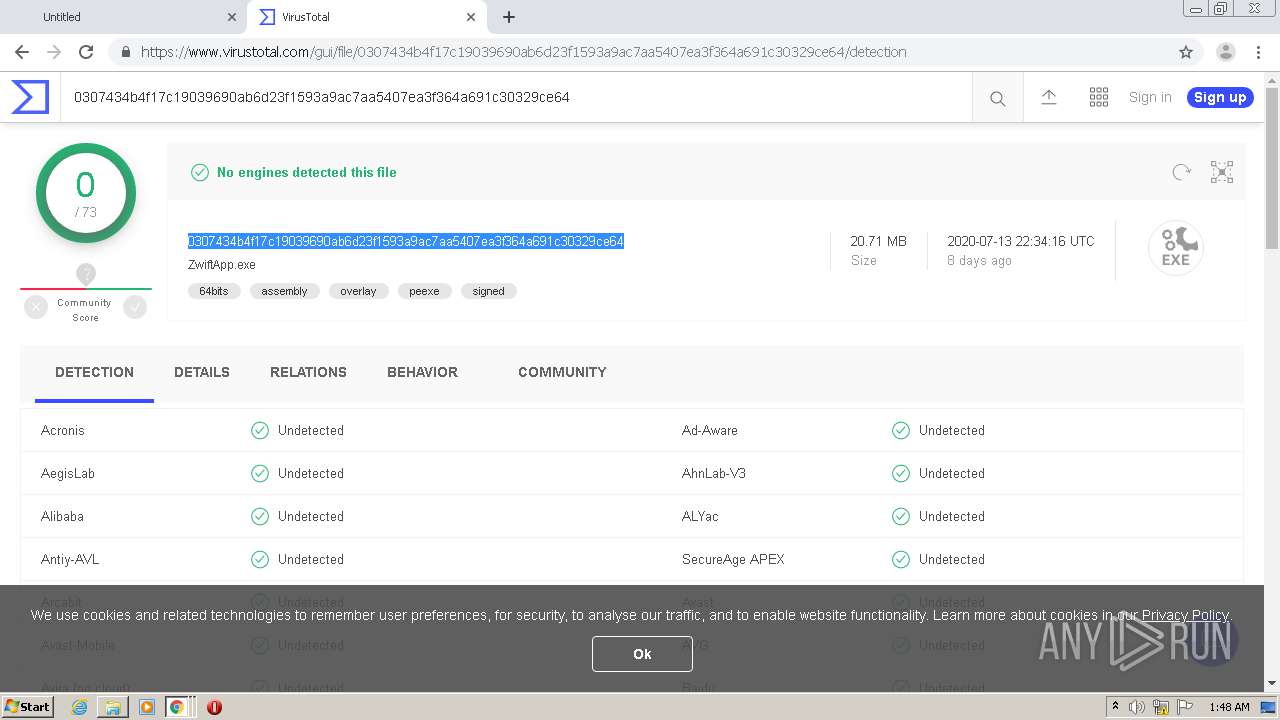
Task: Click the assembly tag
Action: click(x=285, y=291)
